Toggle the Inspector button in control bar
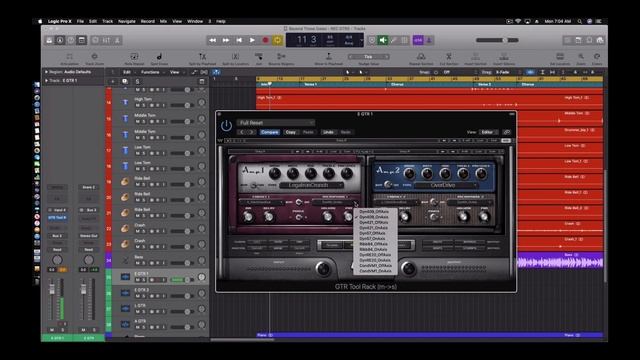Image resolution: width=640 pixels, height=360 pixels. pos(60,40)
